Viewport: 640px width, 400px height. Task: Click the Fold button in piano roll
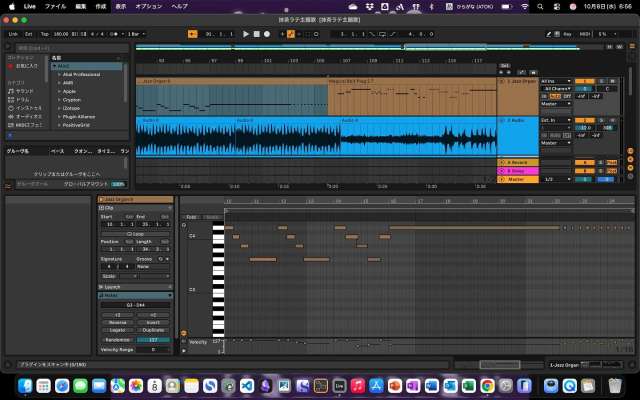[x=191, y=216]
